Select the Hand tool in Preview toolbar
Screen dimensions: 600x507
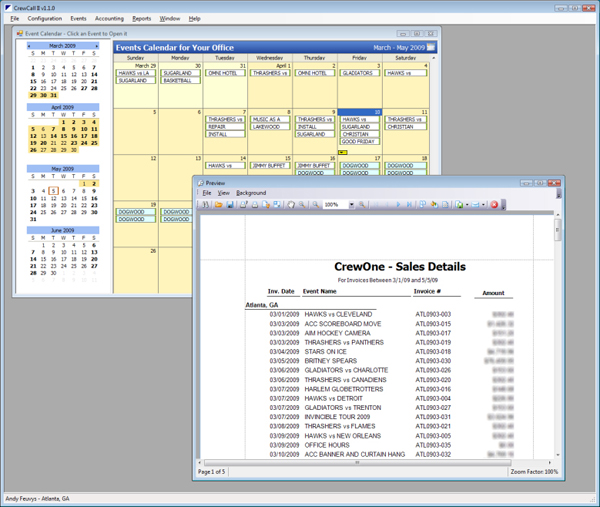point(291,205)
